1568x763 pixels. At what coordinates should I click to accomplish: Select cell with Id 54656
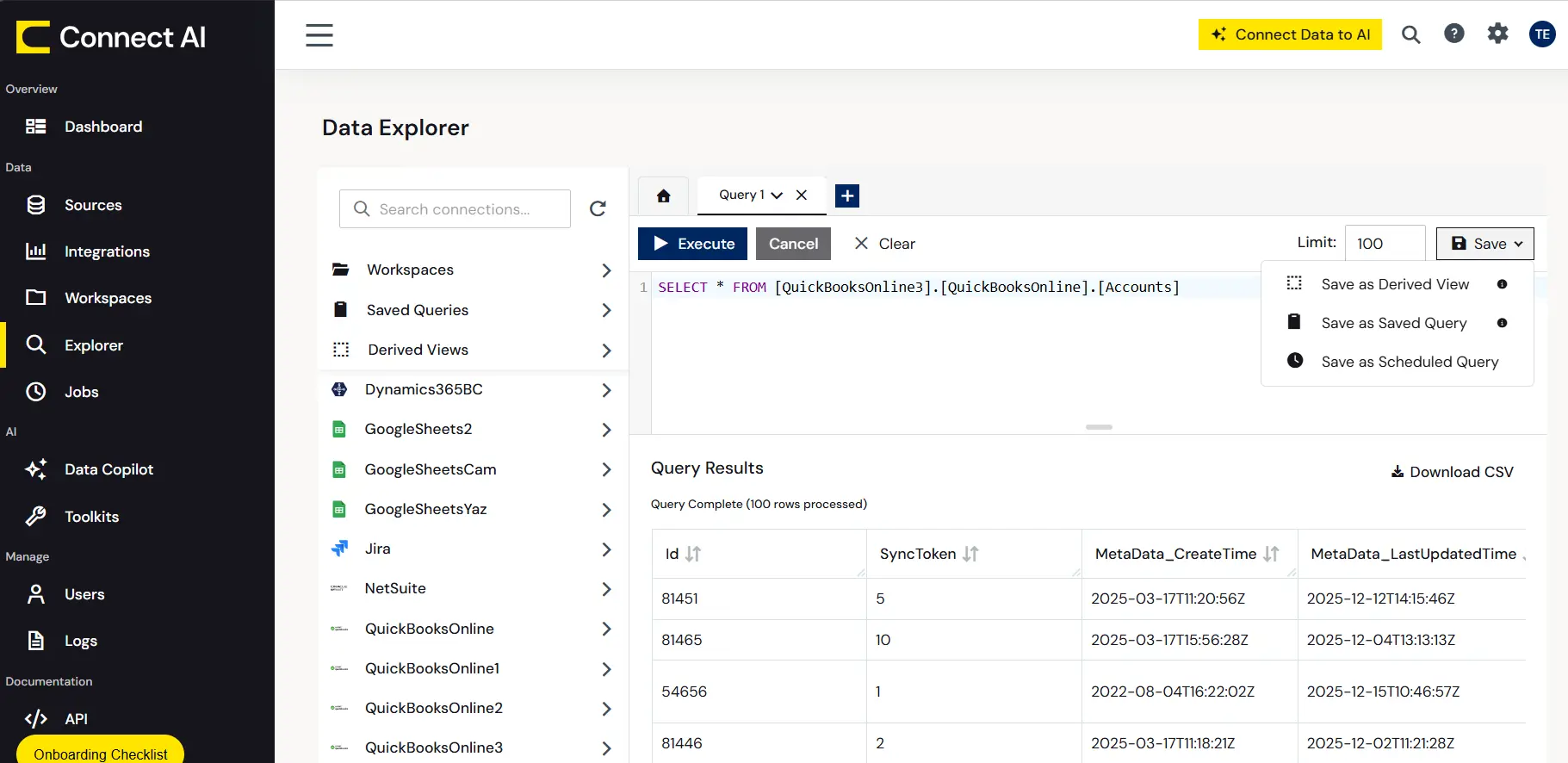[759, 692]
